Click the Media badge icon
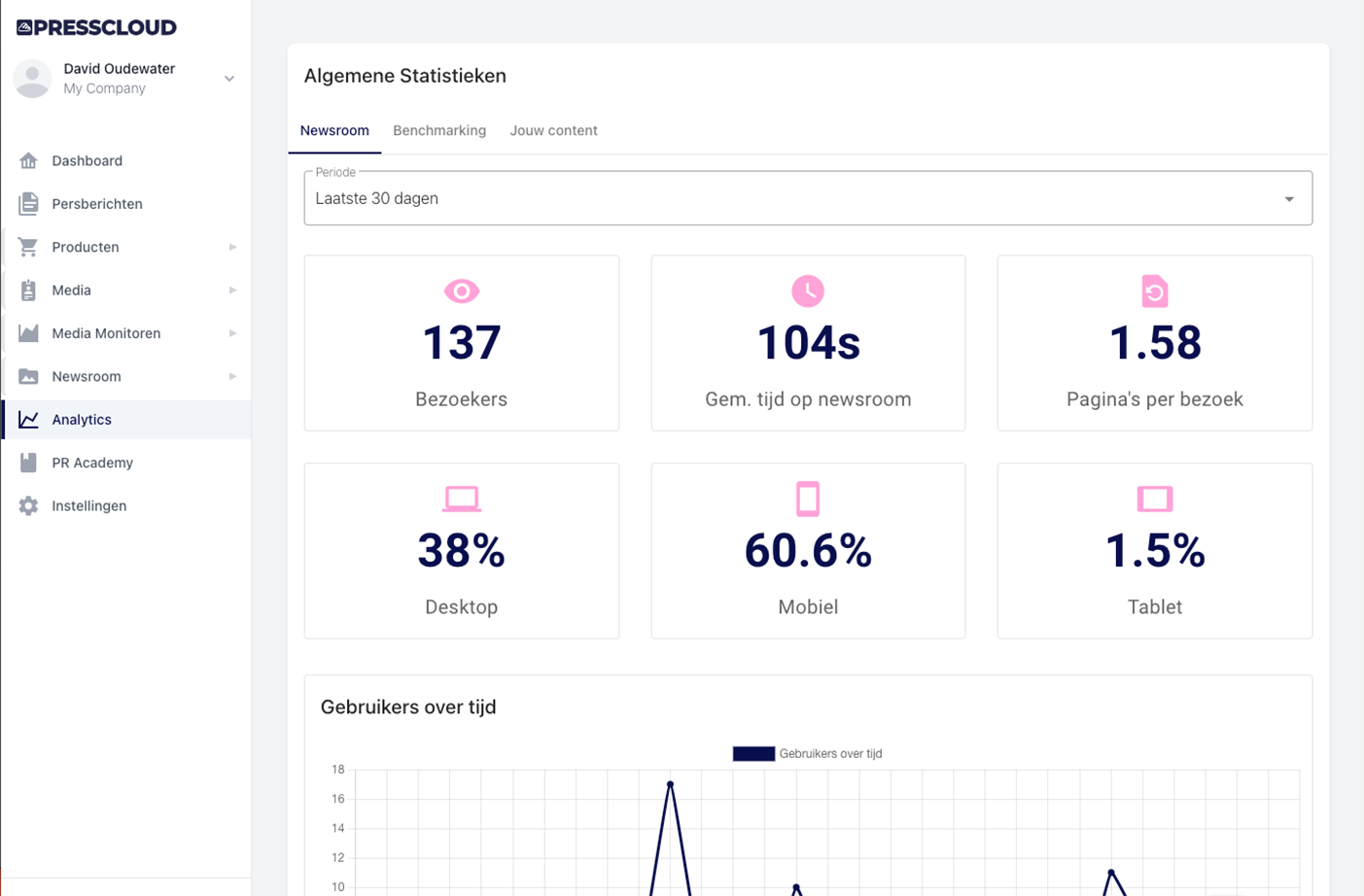The width and height of the screenshot is (1364, 896). pos(28,291)
